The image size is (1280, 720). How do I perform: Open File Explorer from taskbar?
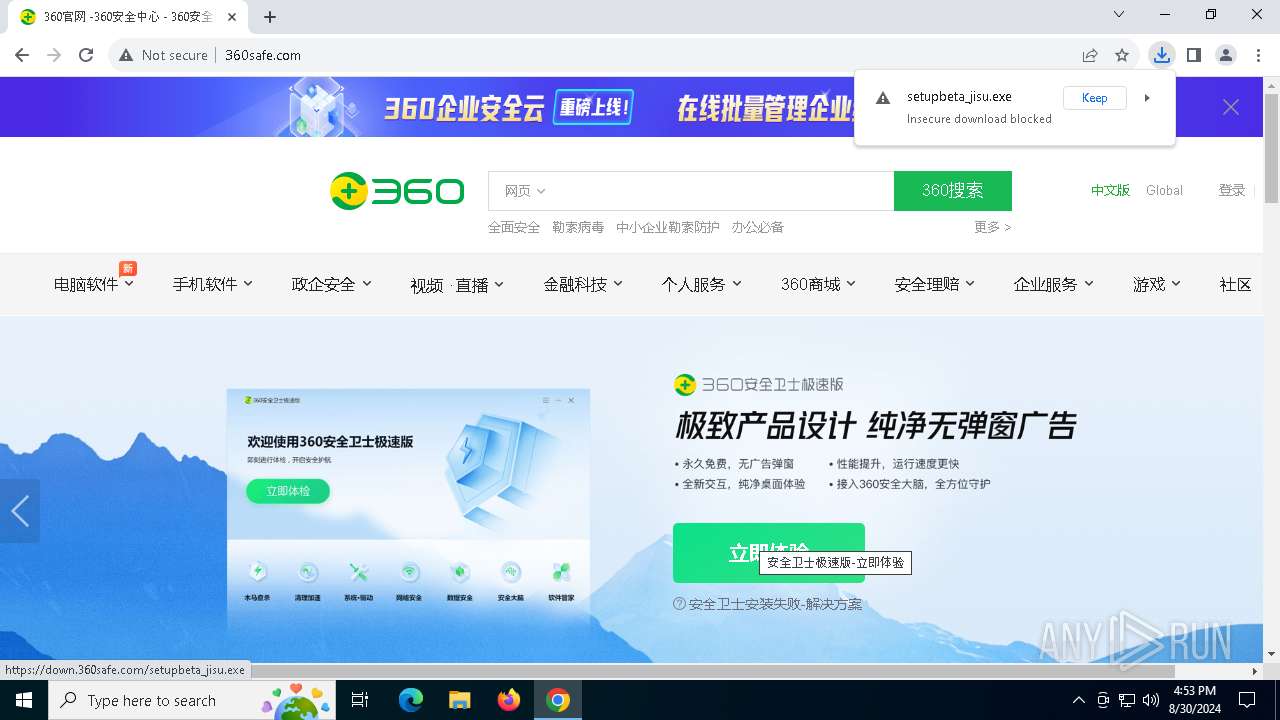459,700
